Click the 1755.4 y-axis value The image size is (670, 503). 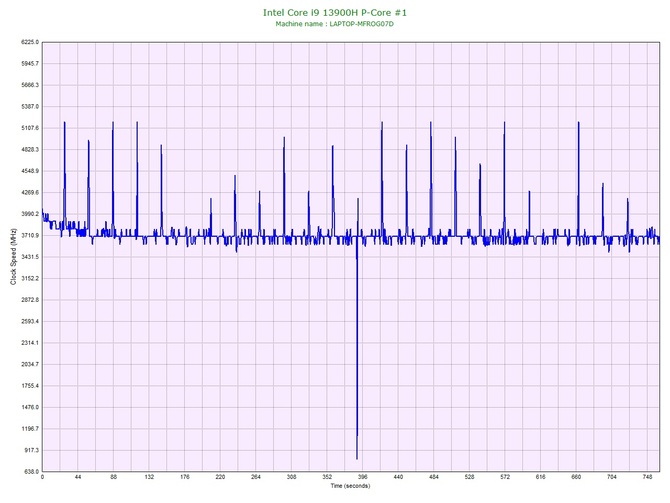point(30,386)
